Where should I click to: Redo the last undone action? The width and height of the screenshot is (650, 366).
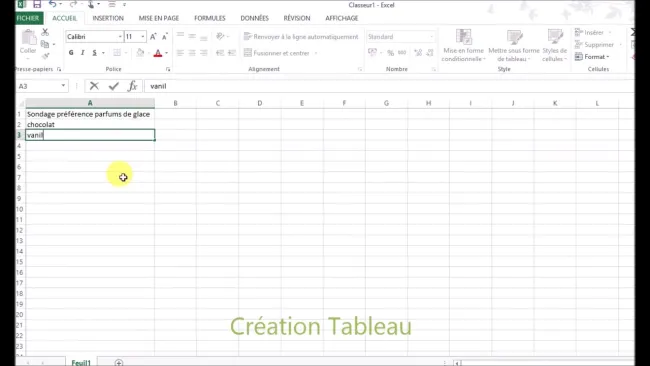[x=73, y=4]
